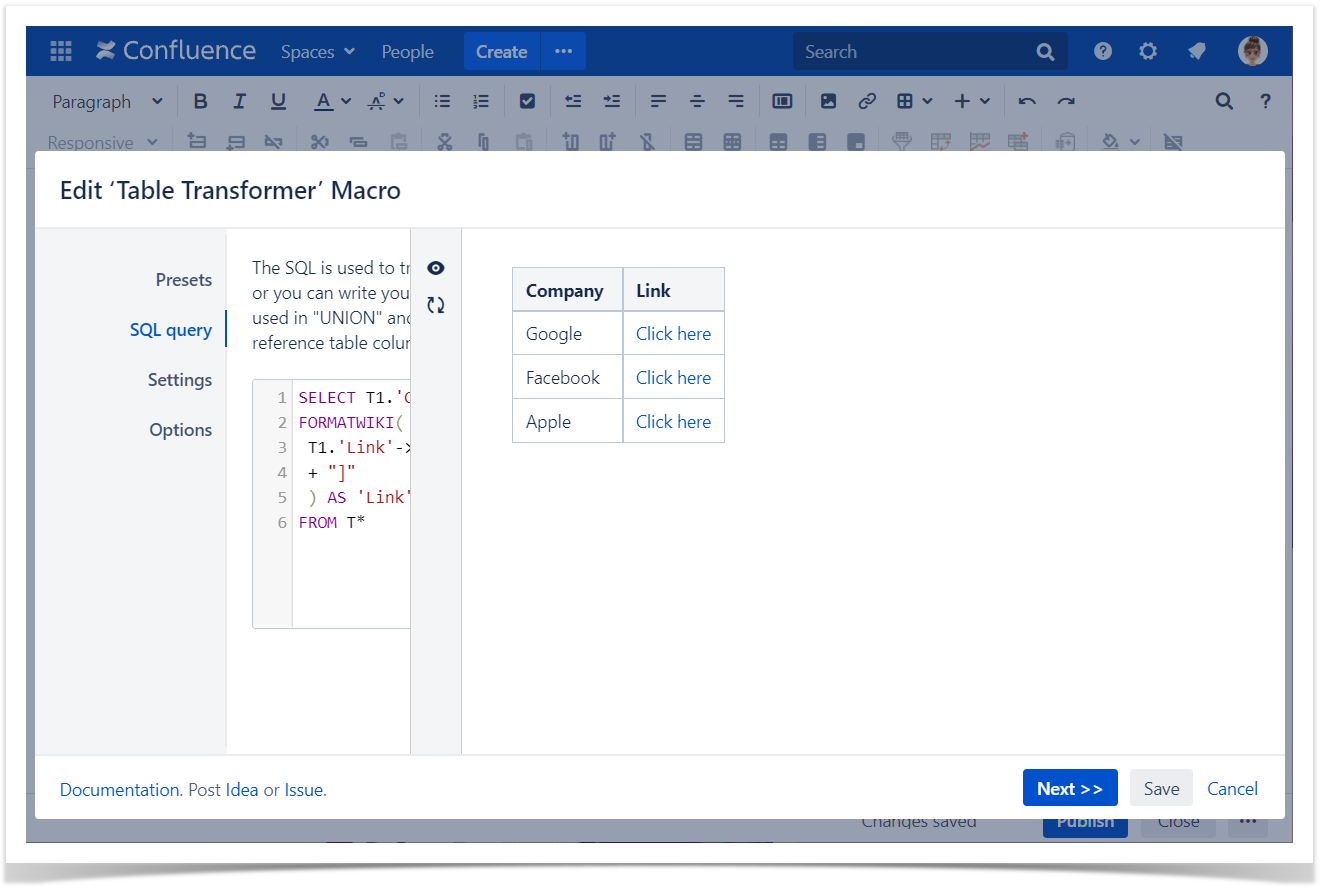Click the insert link icon
The image size is (1327, 892).
(867, 101)
